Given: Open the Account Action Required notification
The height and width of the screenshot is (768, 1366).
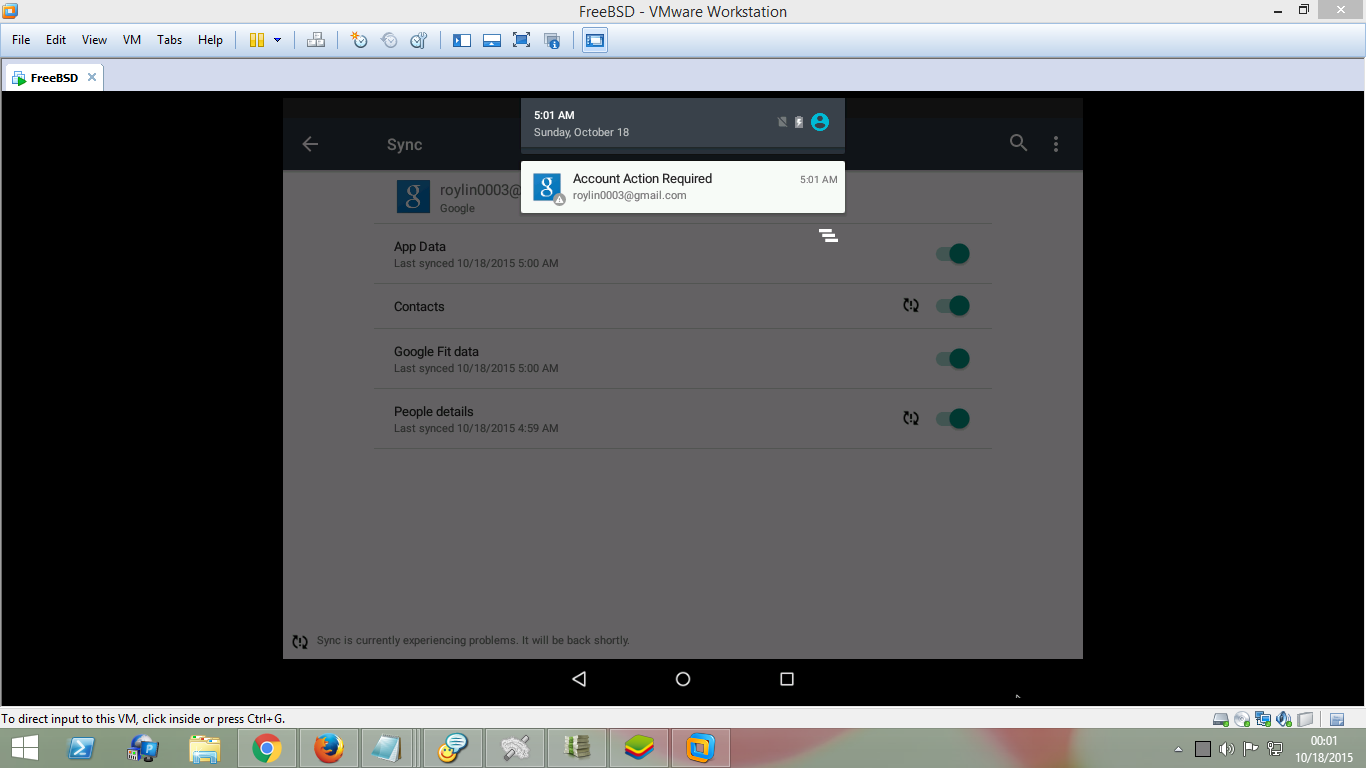Looking at the screenshot, I should (683, 187).
